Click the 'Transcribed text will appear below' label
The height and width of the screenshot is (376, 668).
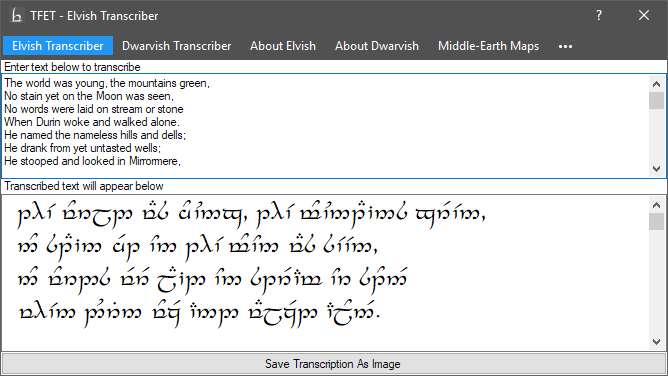click(84, 186)
